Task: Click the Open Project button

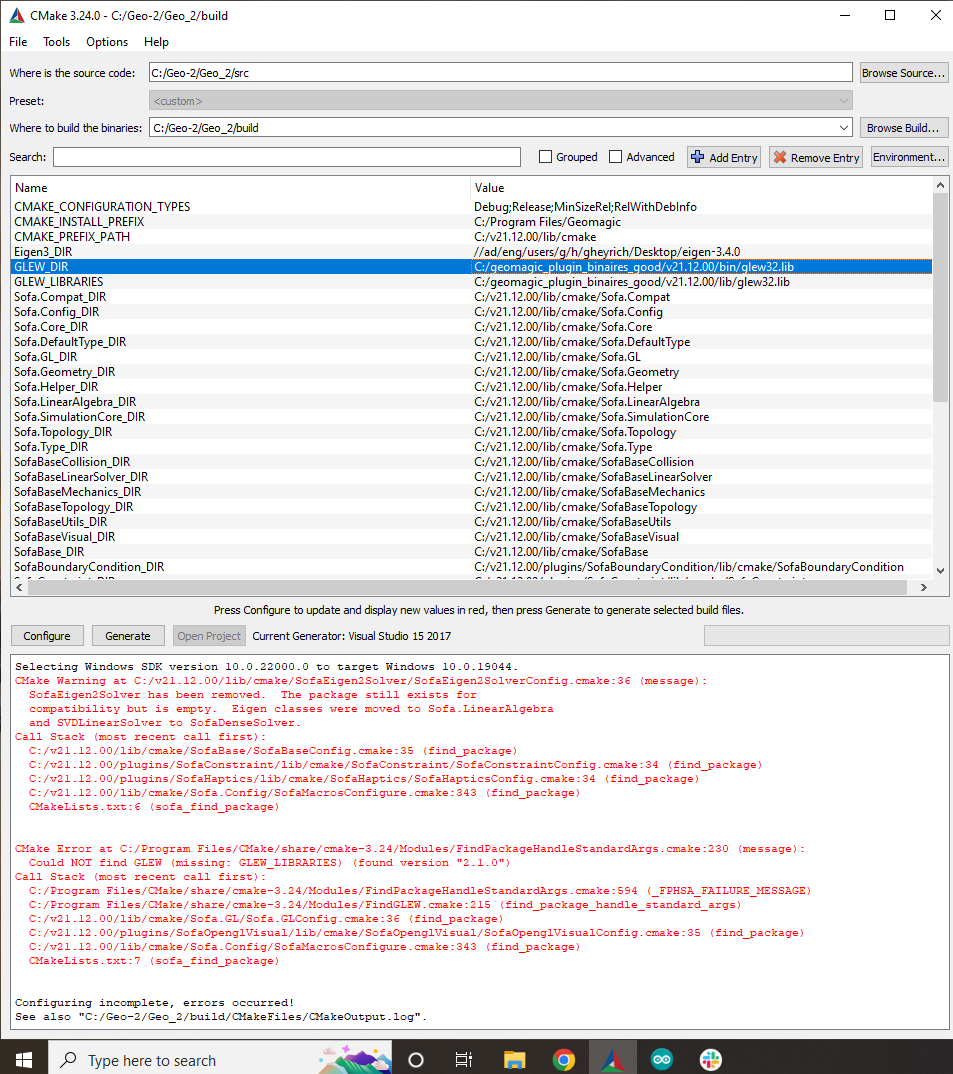Action: [x=209, y=636]
